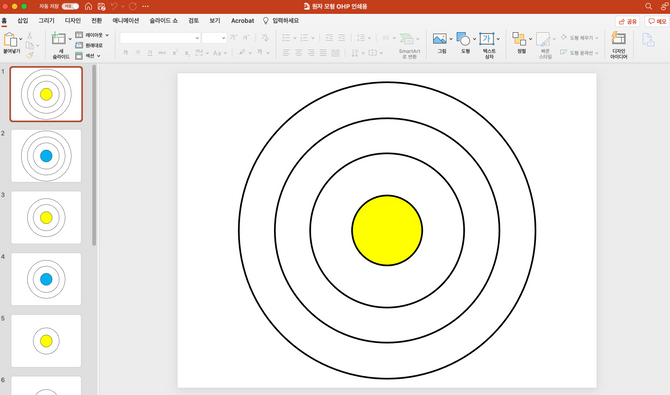Click the Arrange (정렬) icon

pos(519,39)
